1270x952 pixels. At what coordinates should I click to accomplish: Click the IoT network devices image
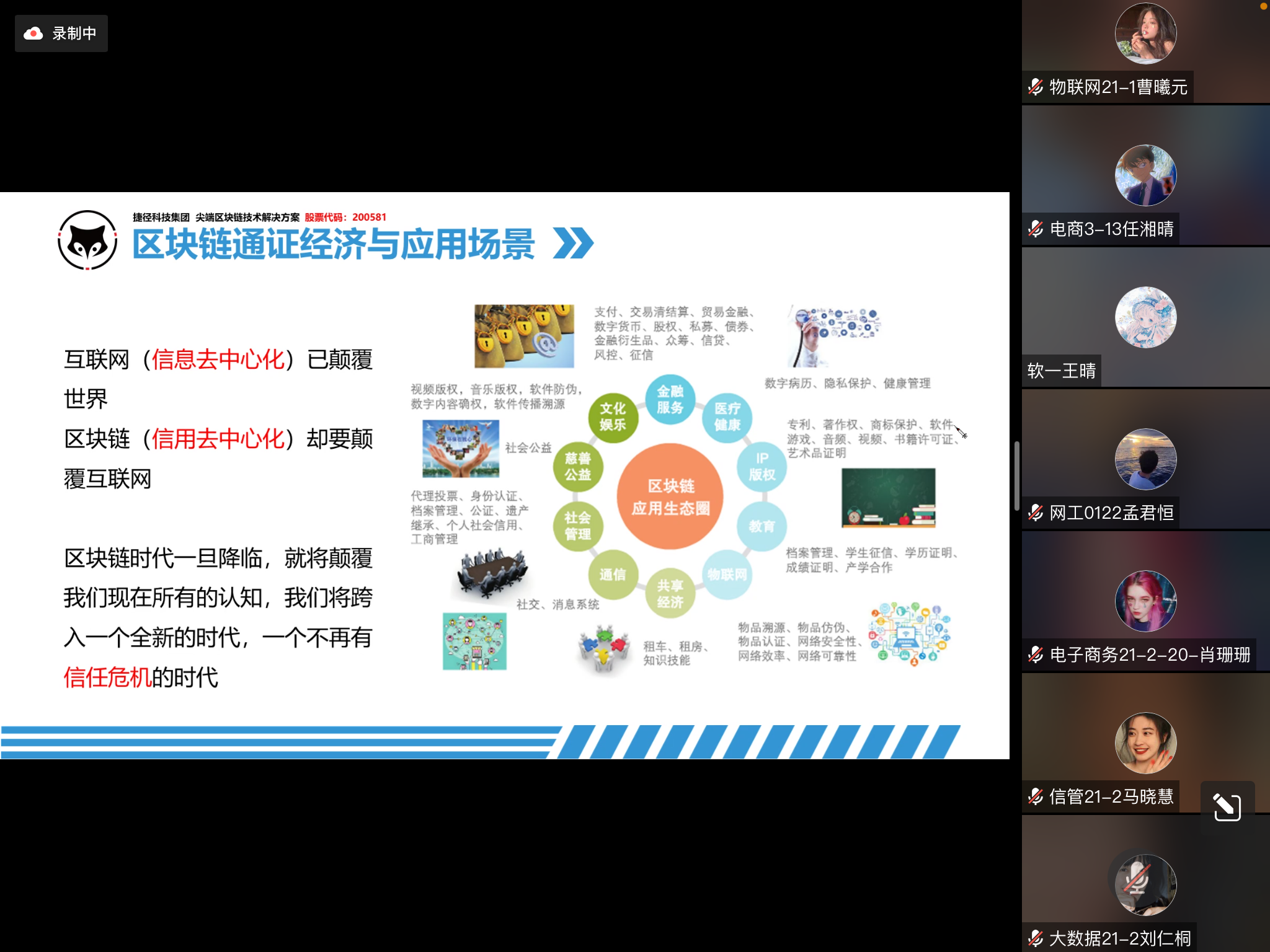910,634
